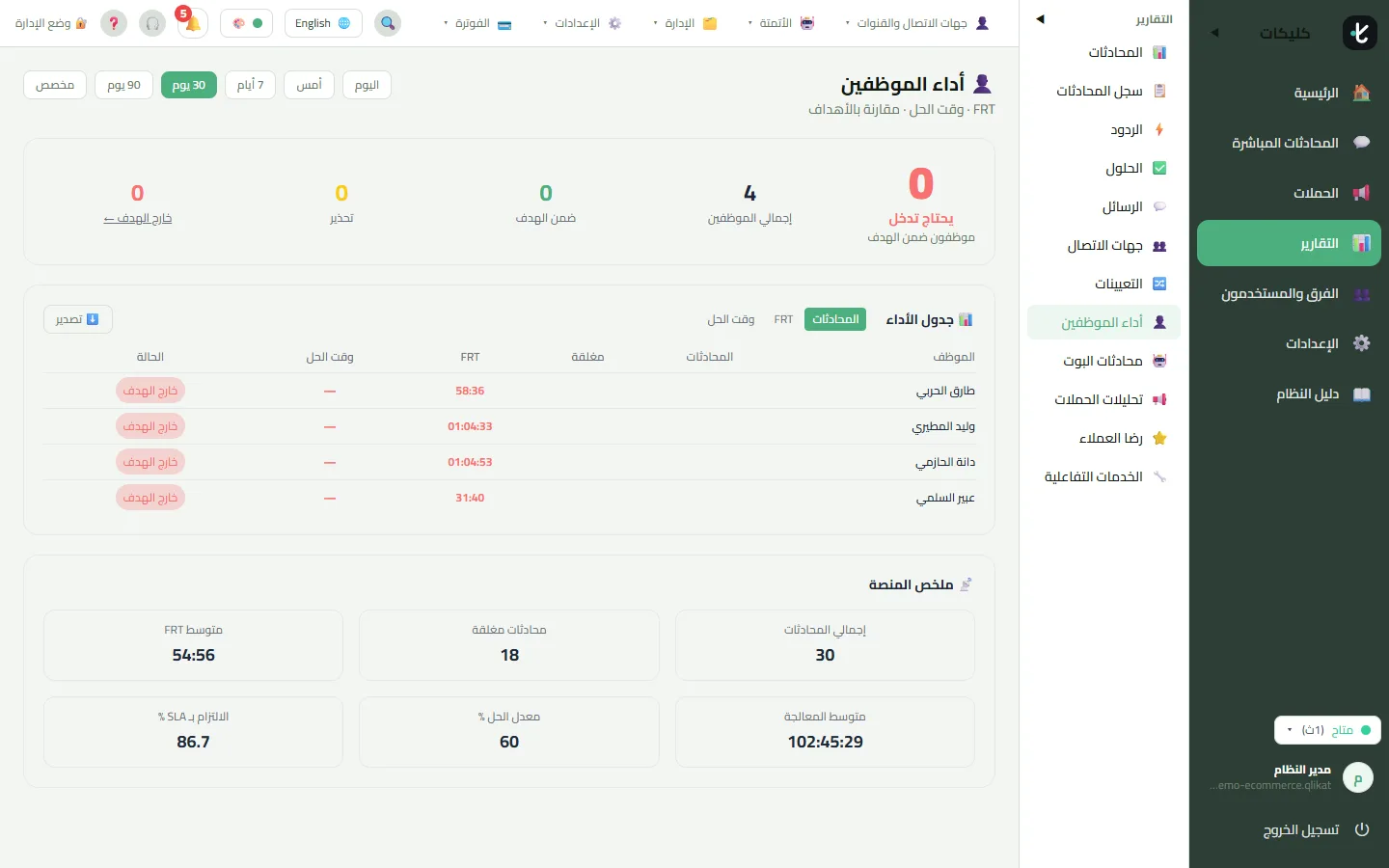Collapse the dark sidebar arrow beside كليكات

1214,33
